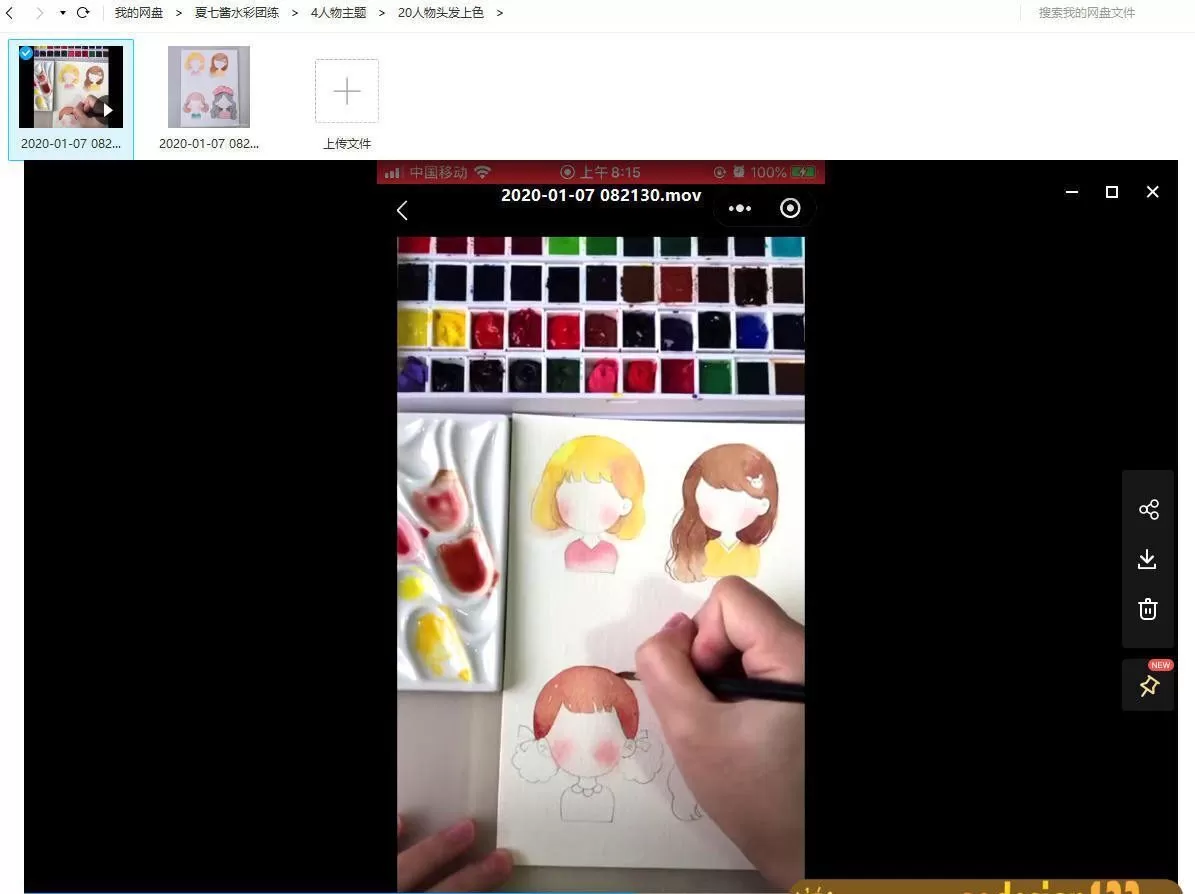
Task: Expand chevron after 我的网盘 breadcrumb
Action: pyautogui.click(x=179, y=13)
